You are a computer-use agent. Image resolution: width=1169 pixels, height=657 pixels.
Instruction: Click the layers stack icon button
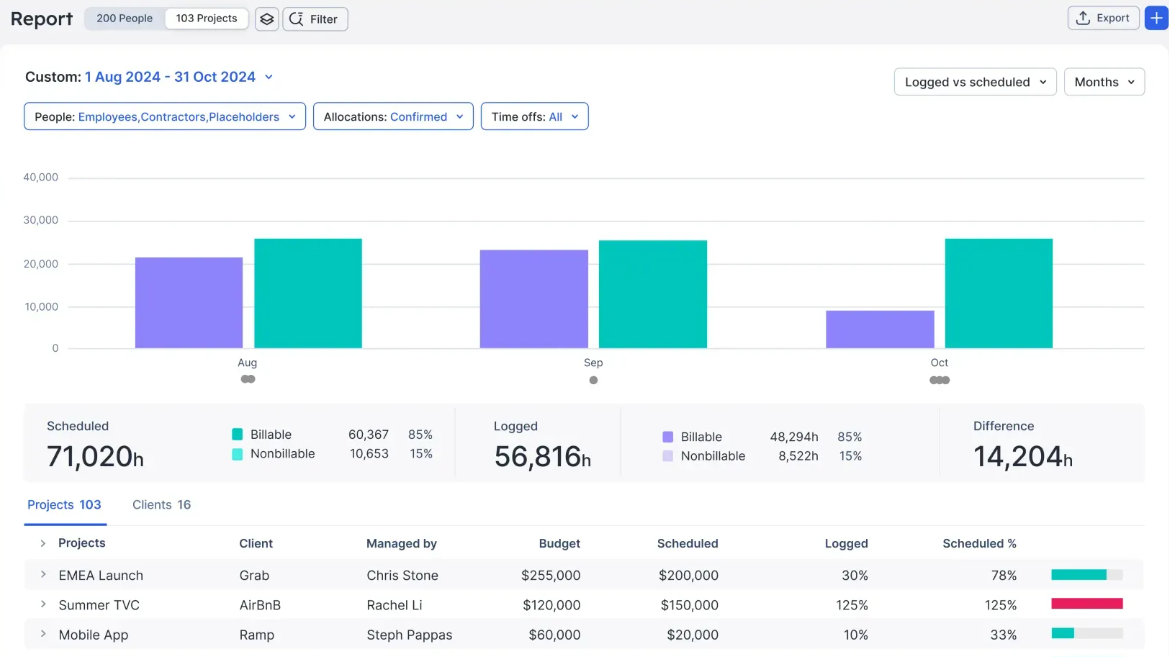click(x=267, y=19)
